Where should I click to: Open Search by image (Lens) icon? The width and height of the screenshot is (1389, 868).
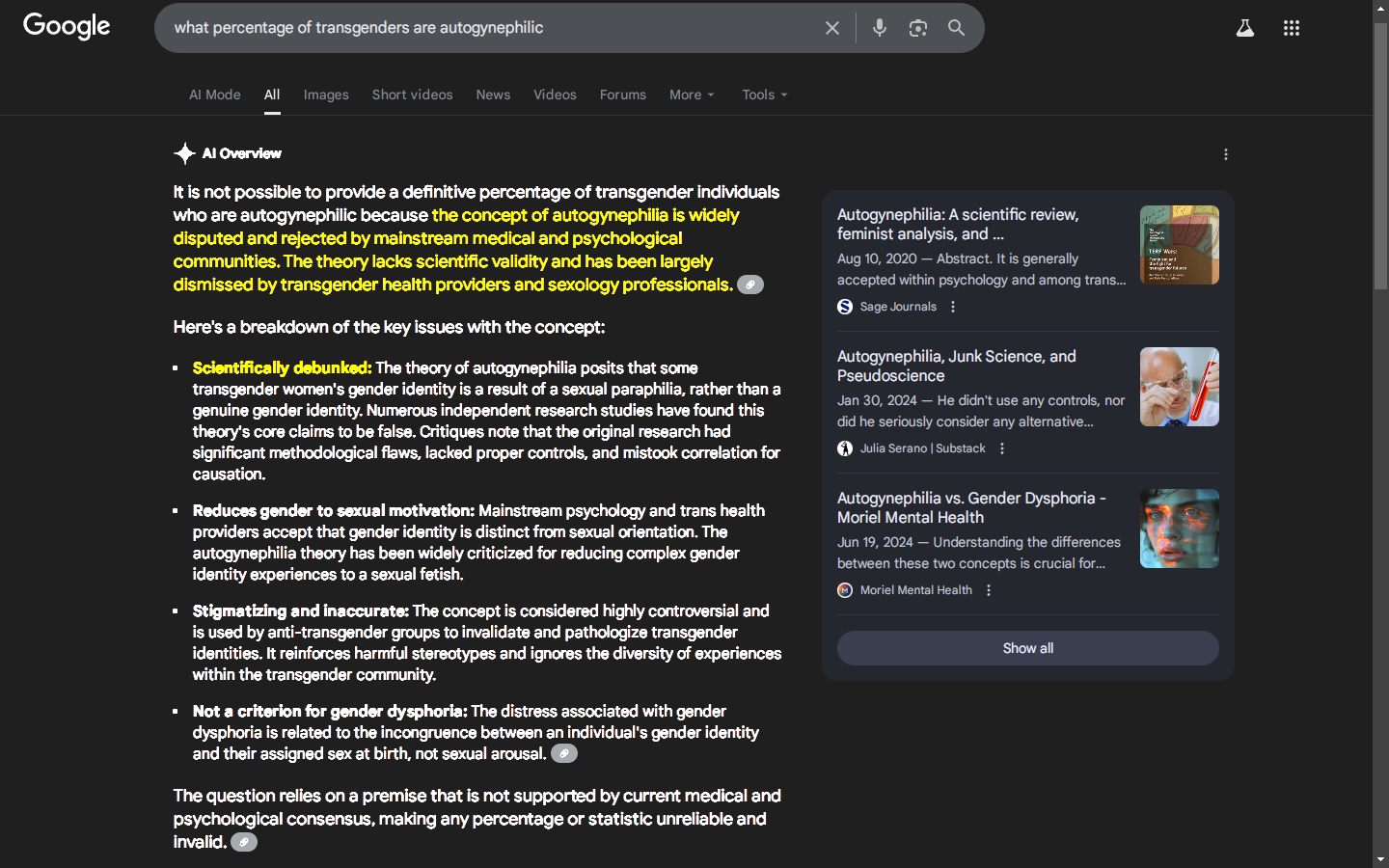pyautogui.click(x=918, y=28)
